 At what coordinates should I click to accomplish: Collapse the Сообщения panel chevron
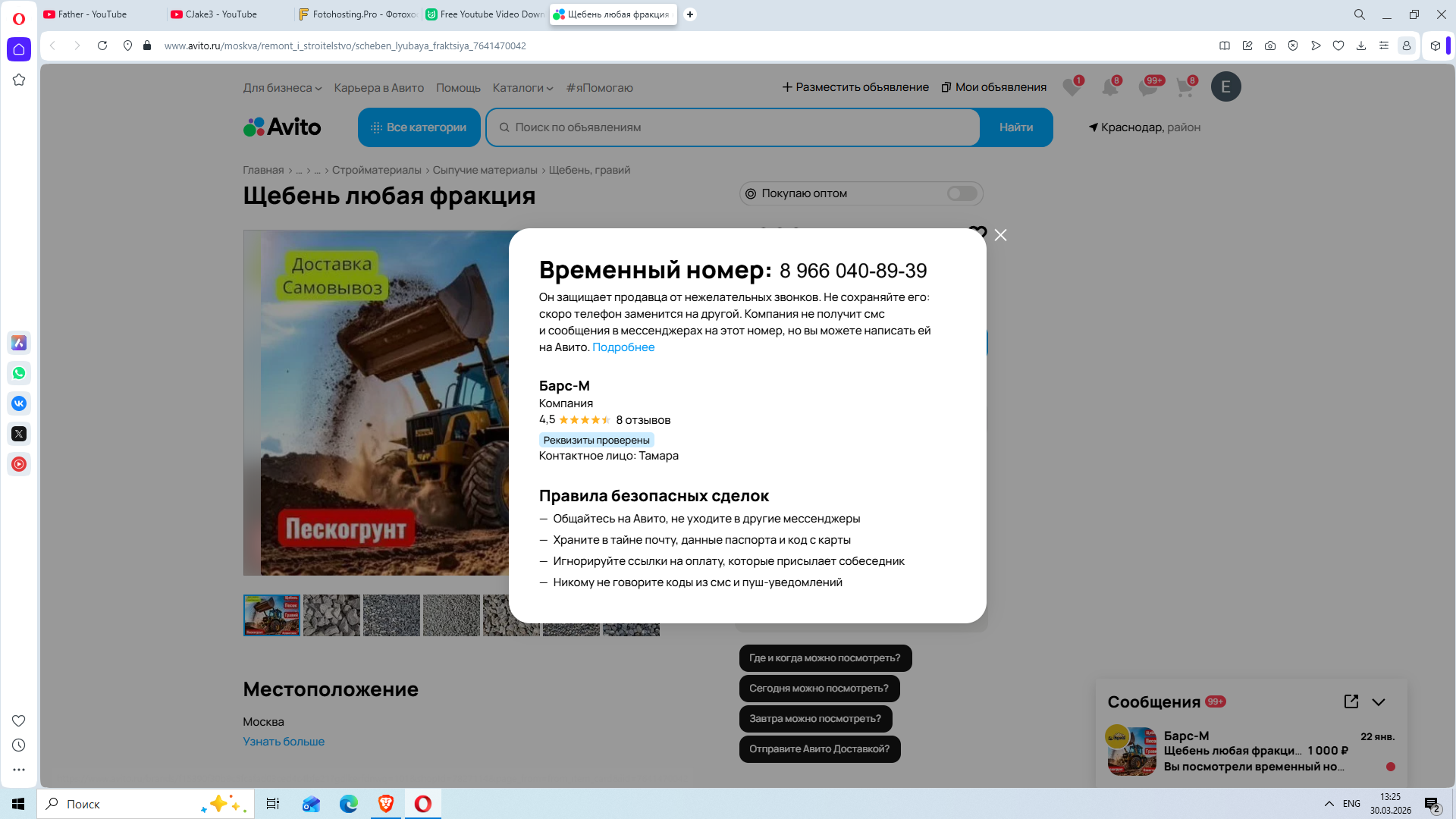[1379, 701]
